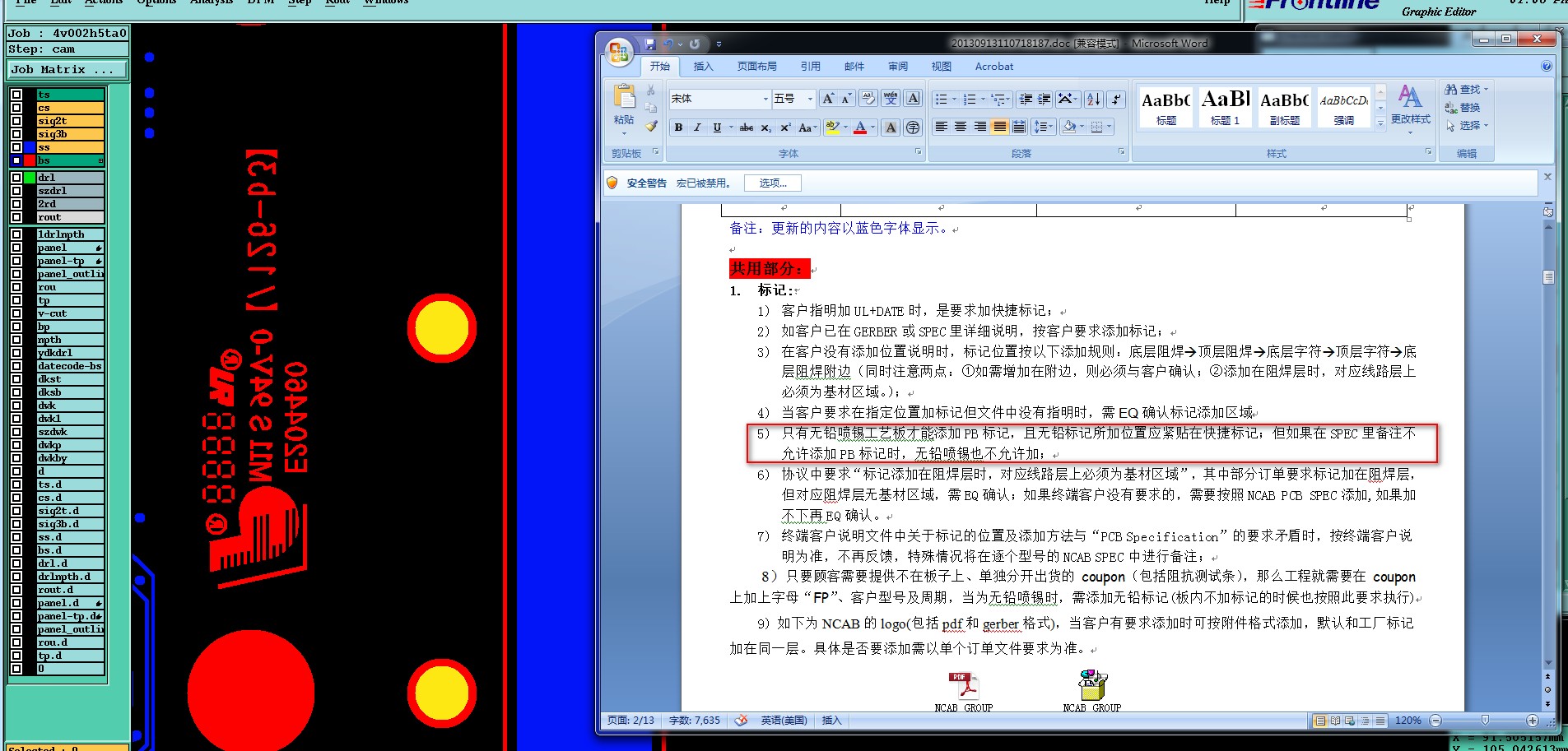Open the Acrobat ribbon tab
This screenshot has height=751, width=1568.
pyautogui.click(x=994, y=67)
